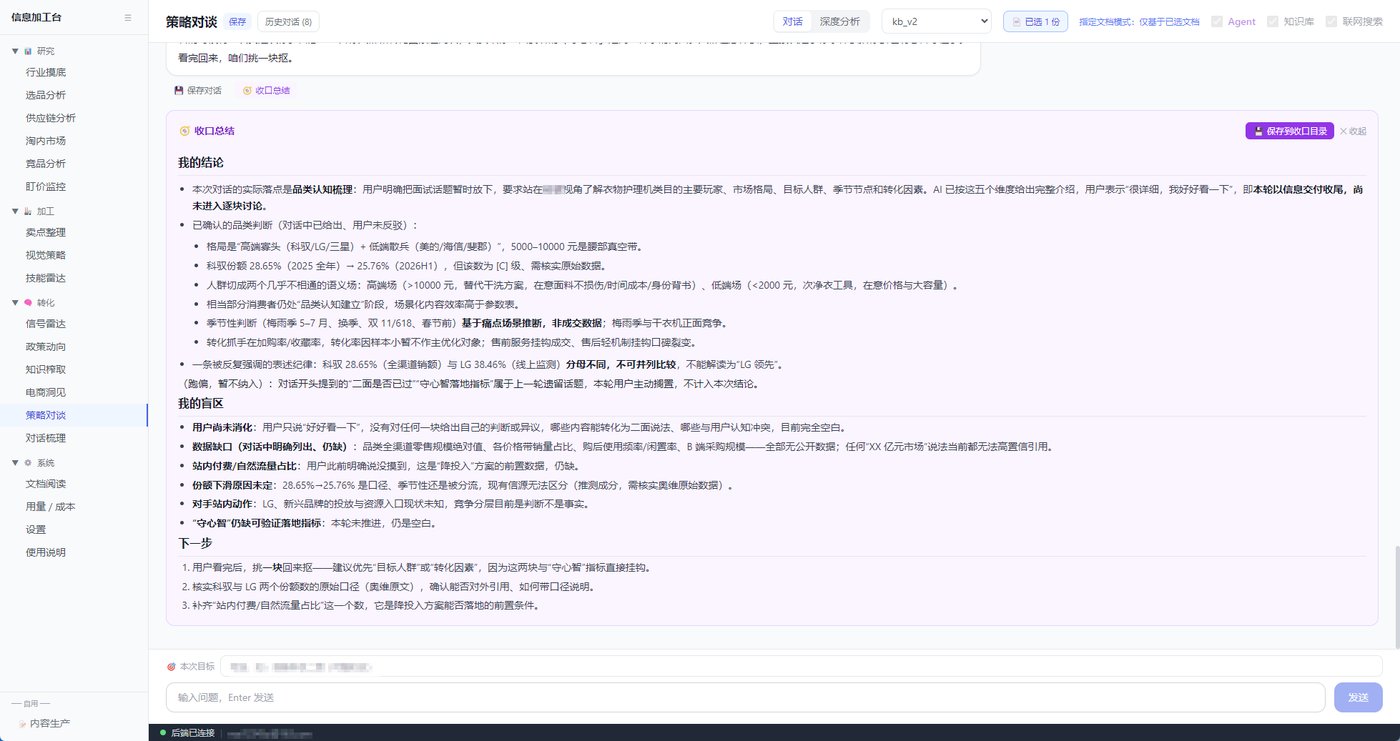Focus the 输入问题 message input field

tap(745, 697)
